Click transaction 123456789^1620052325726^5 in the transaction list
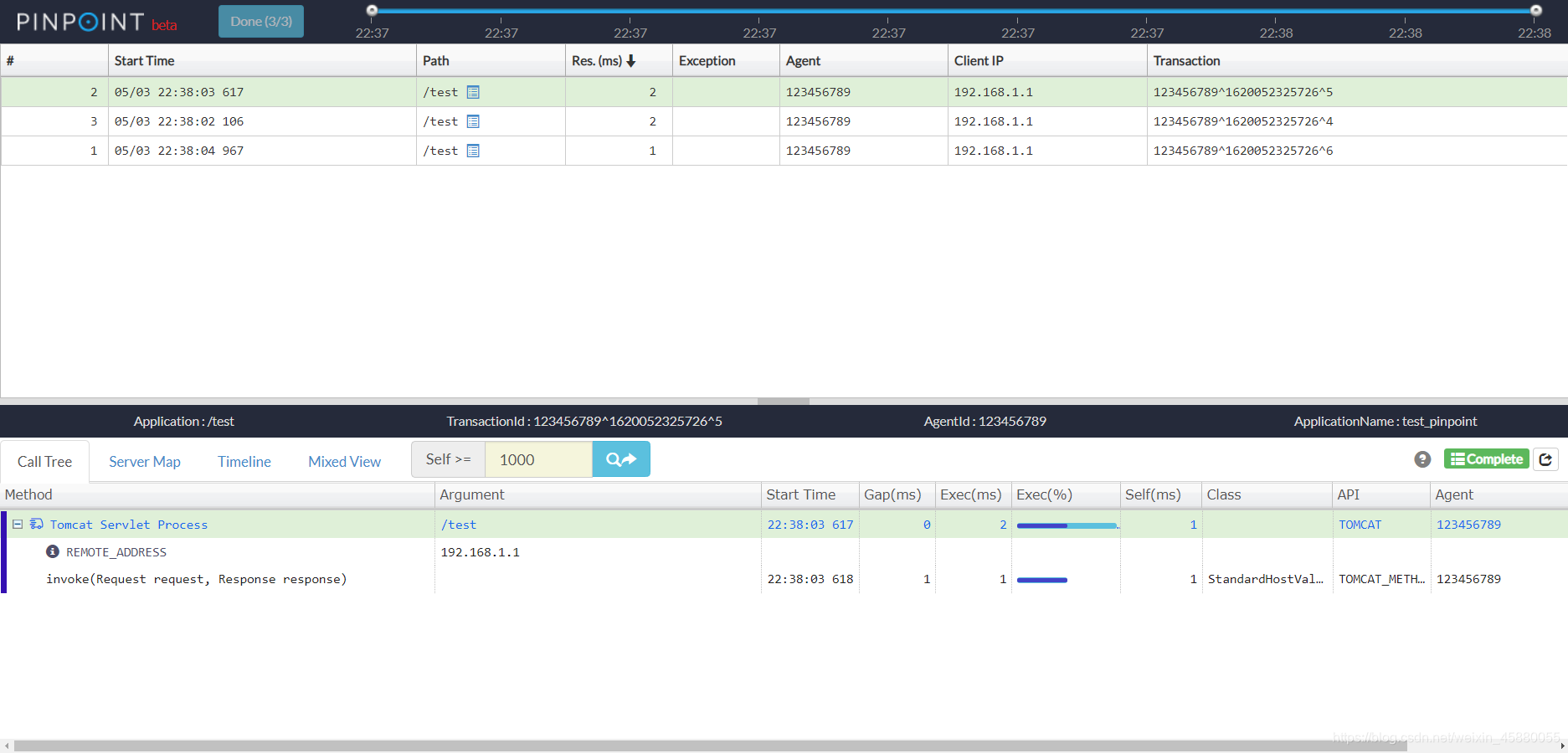 1243,92
